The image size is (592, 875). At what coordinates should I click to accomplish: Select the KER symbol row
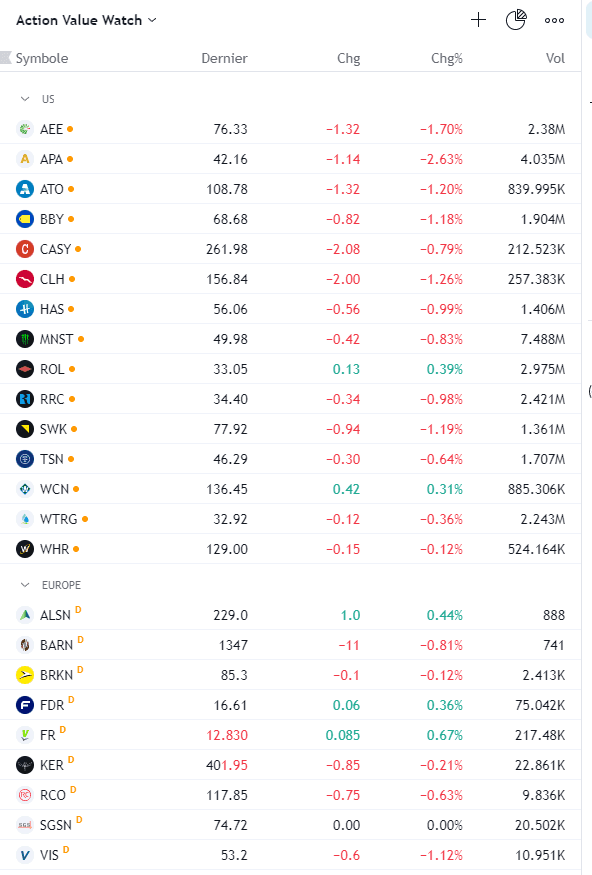point(290,765)
